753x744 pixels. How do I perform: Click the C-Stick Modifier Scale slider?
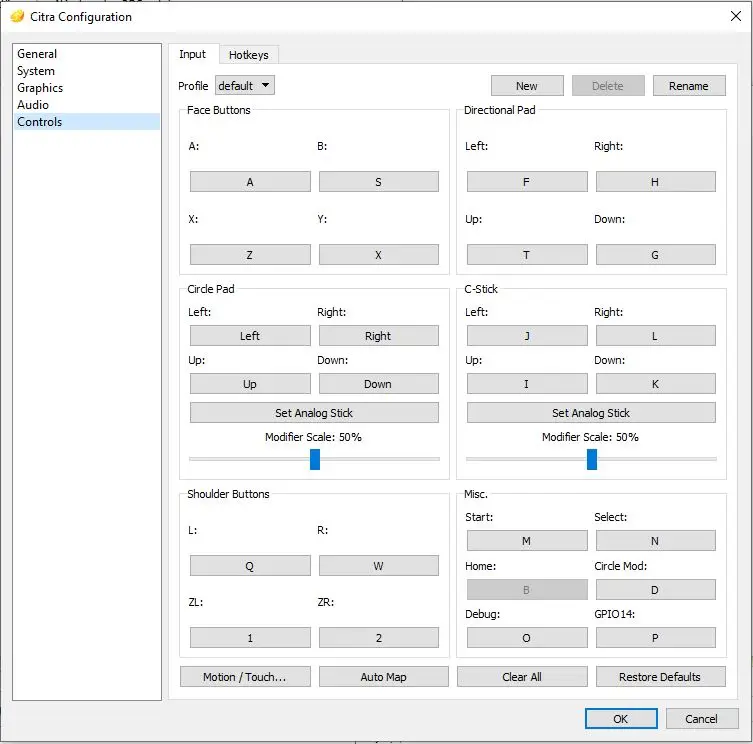[592, 459]
